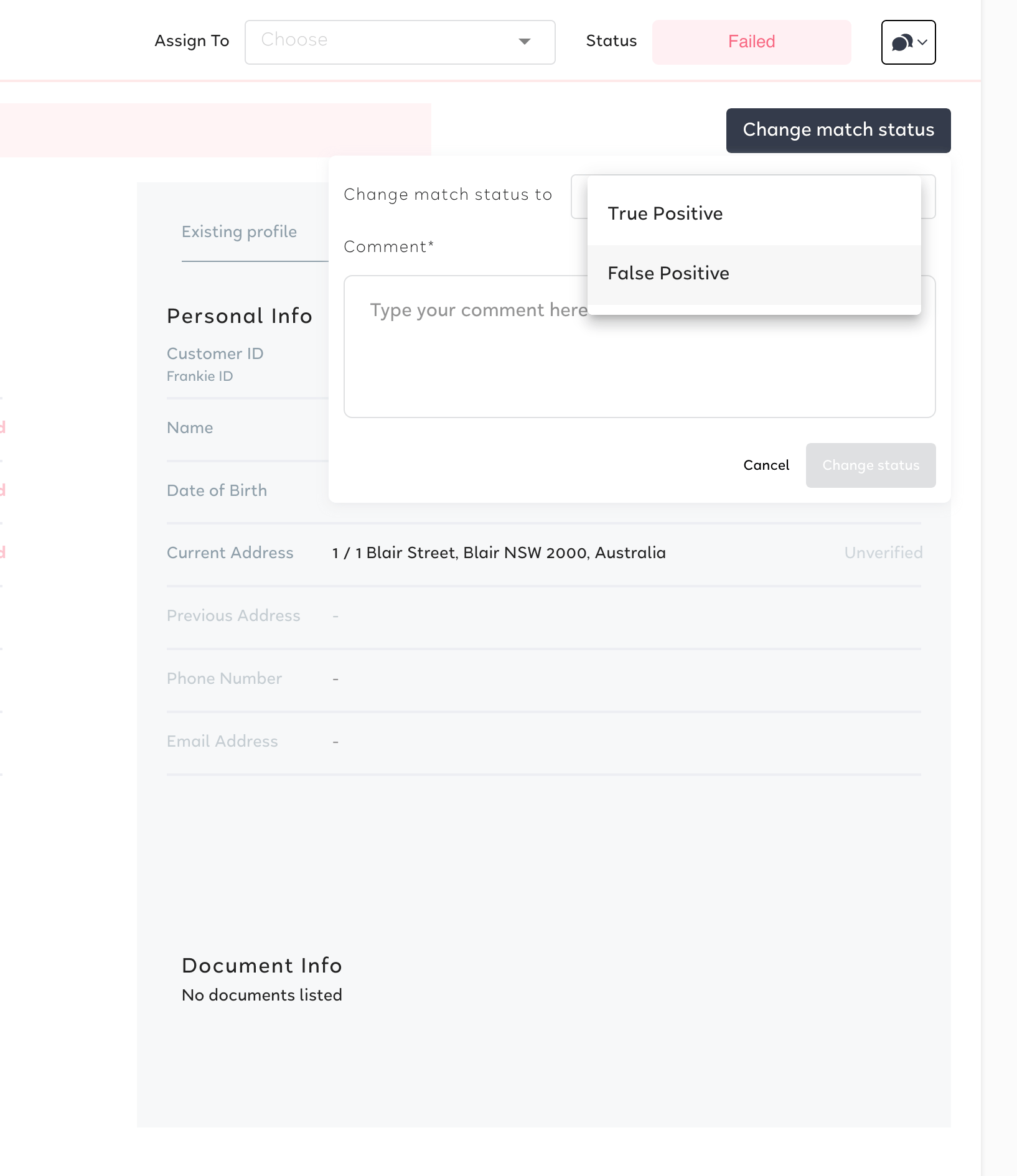This screenshot has width=1017, height=1176.
Task: Cancel the match status change
Action: 766,465
